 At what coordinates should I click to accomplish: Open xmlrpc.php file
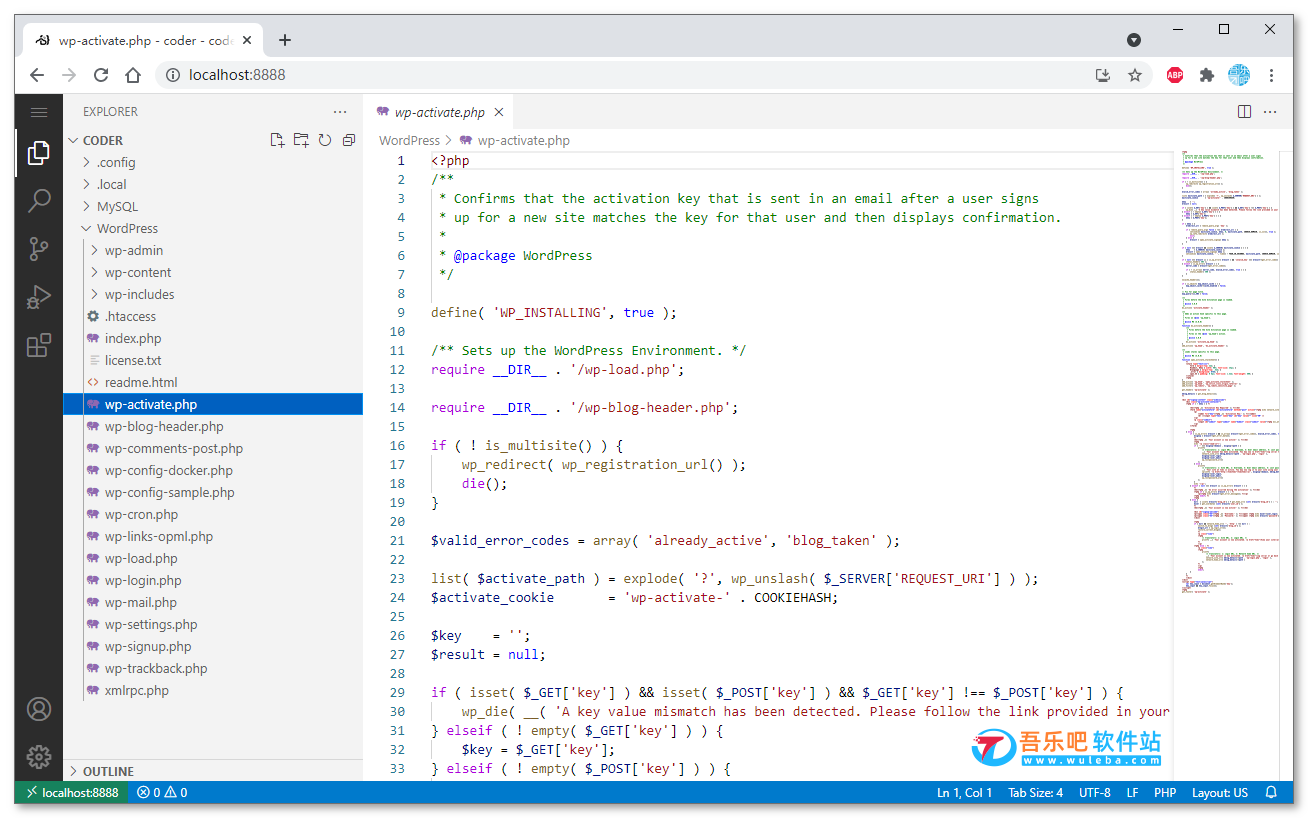[213, 690]
